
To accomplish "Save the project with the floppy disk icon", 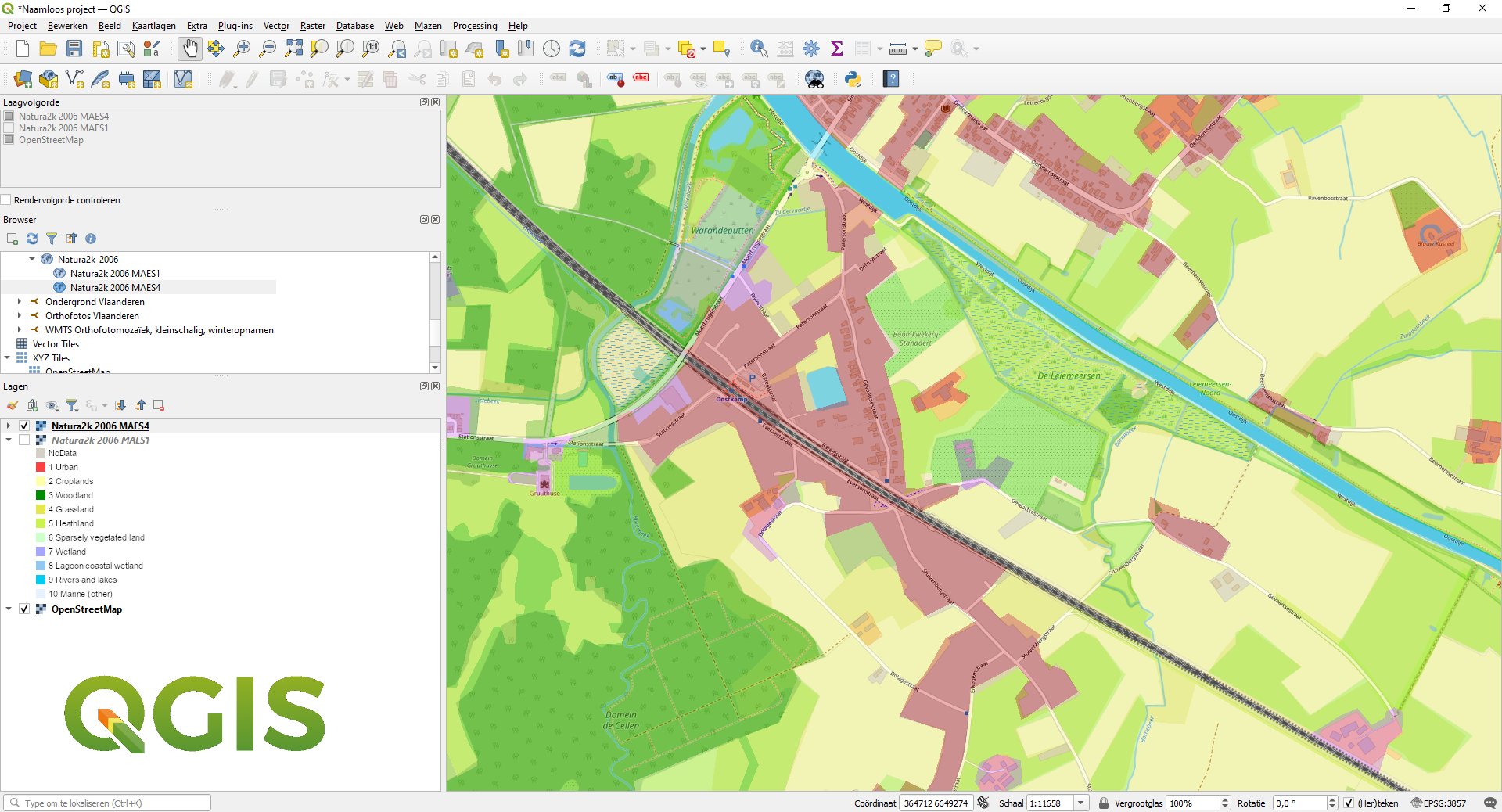I will click(x=74, y=49).
